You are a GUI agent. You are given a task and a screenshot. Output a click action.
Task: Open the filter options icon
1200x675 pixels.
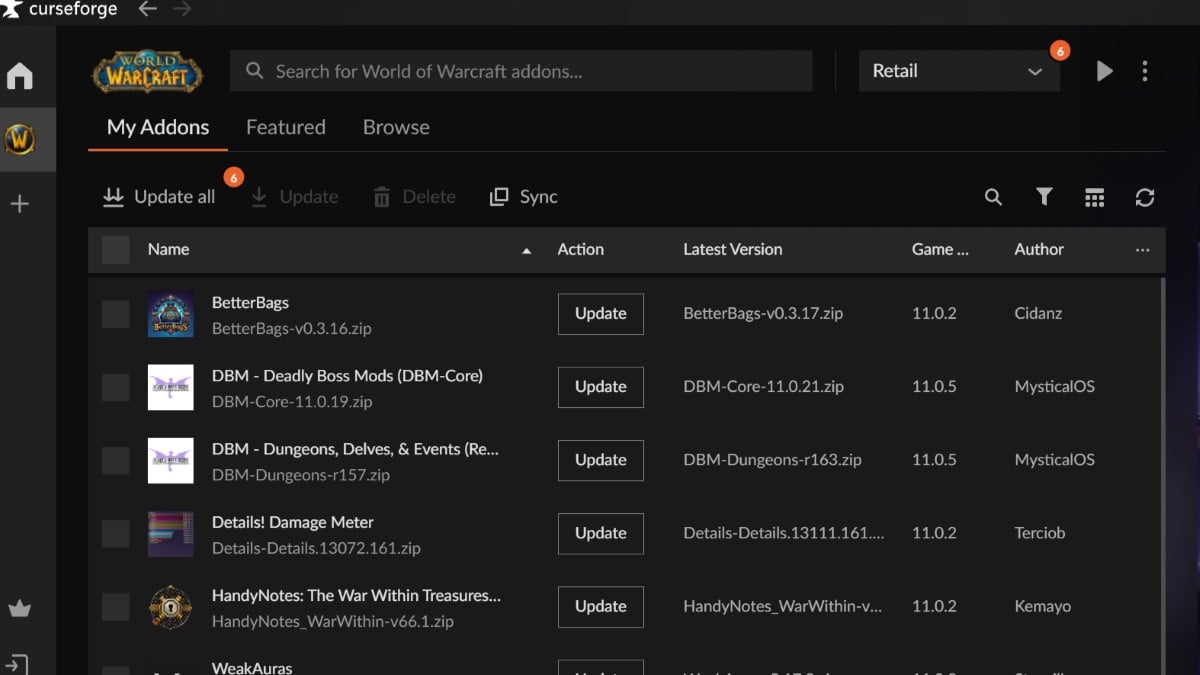tap(1044, 197)
